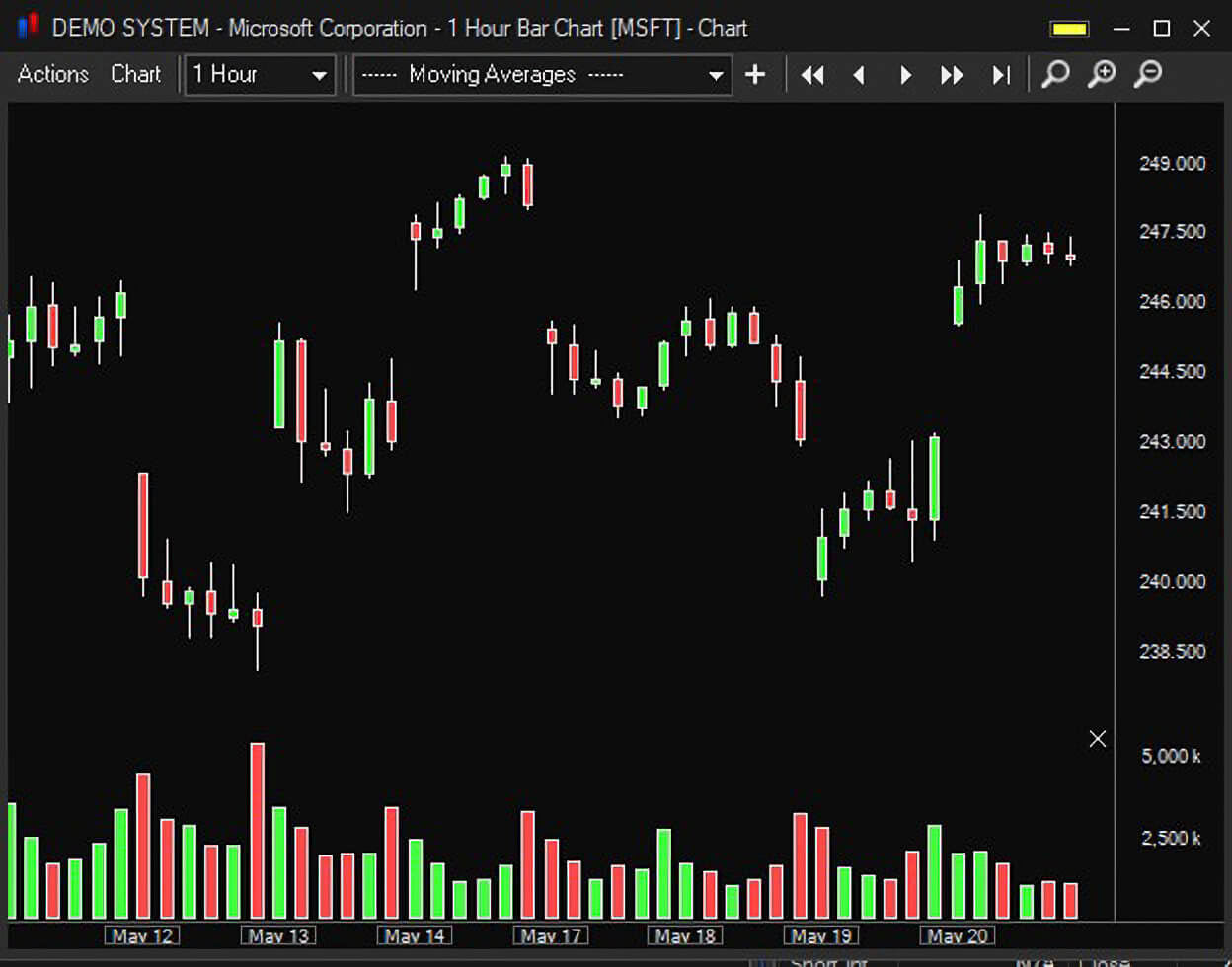The height and width of the screenshot is (967, 1232).
Task: Click the plus button to add indicator
Action: (x=755, y=75)
